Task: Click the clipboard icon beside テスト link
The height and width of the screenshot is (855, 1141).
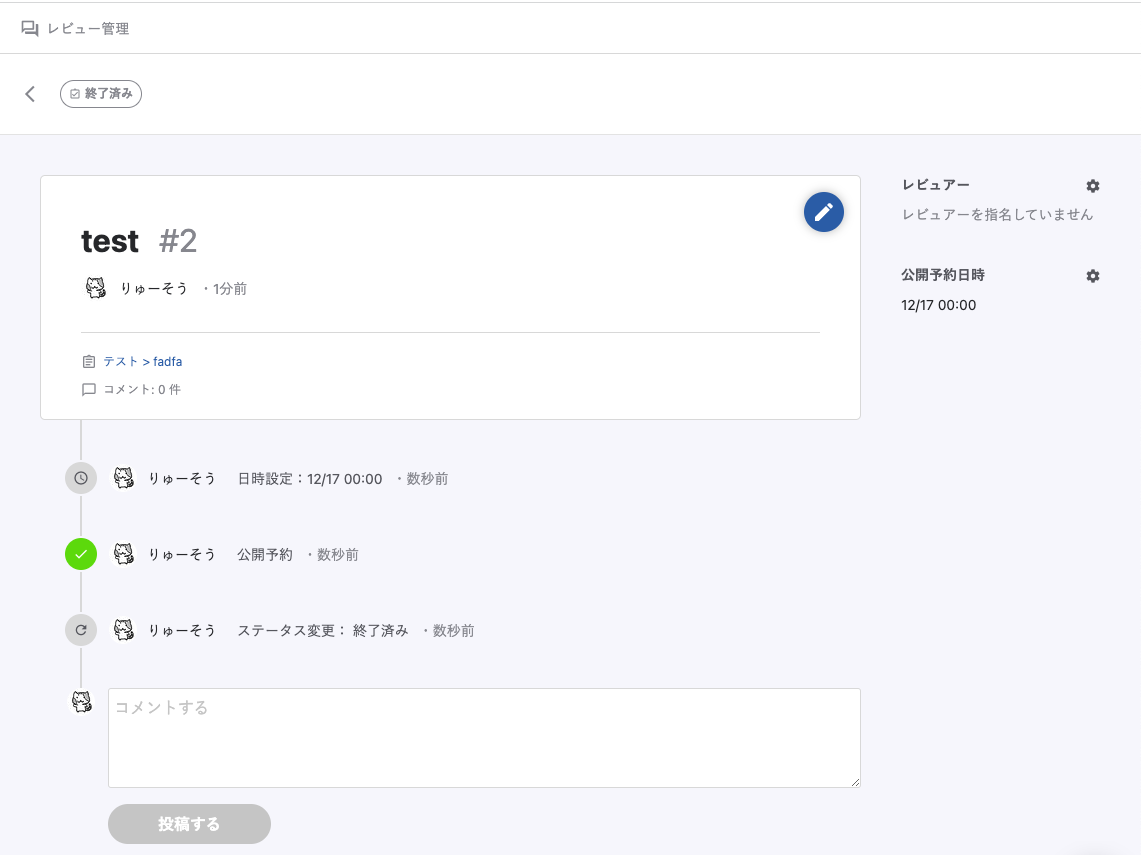Action: tap(89, 362)
